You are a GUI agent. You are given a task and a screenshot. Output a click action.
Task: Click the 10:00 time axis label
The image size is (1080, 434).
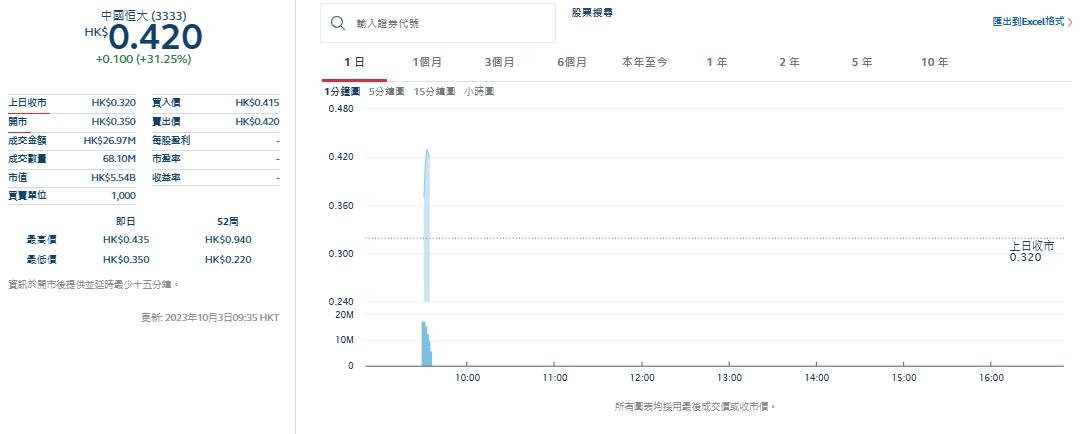tap(467, 378)
